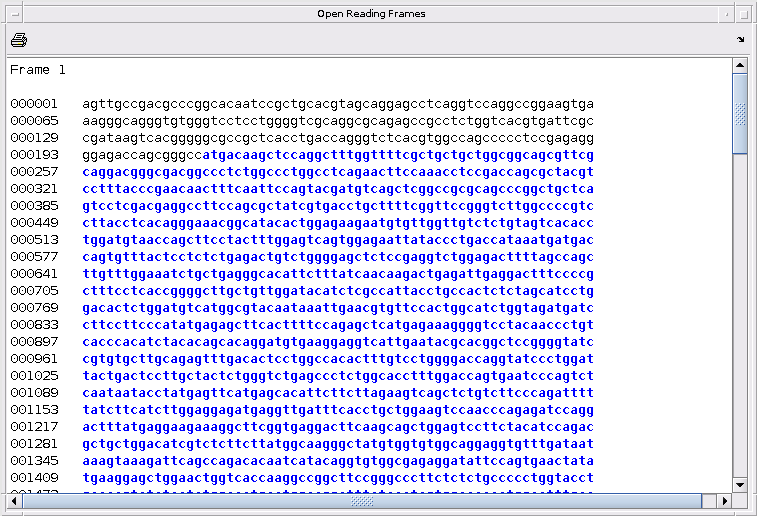The height and width of the screenshot is (516, 757).
Task: Click line number 000513
Action: [34, 239]
